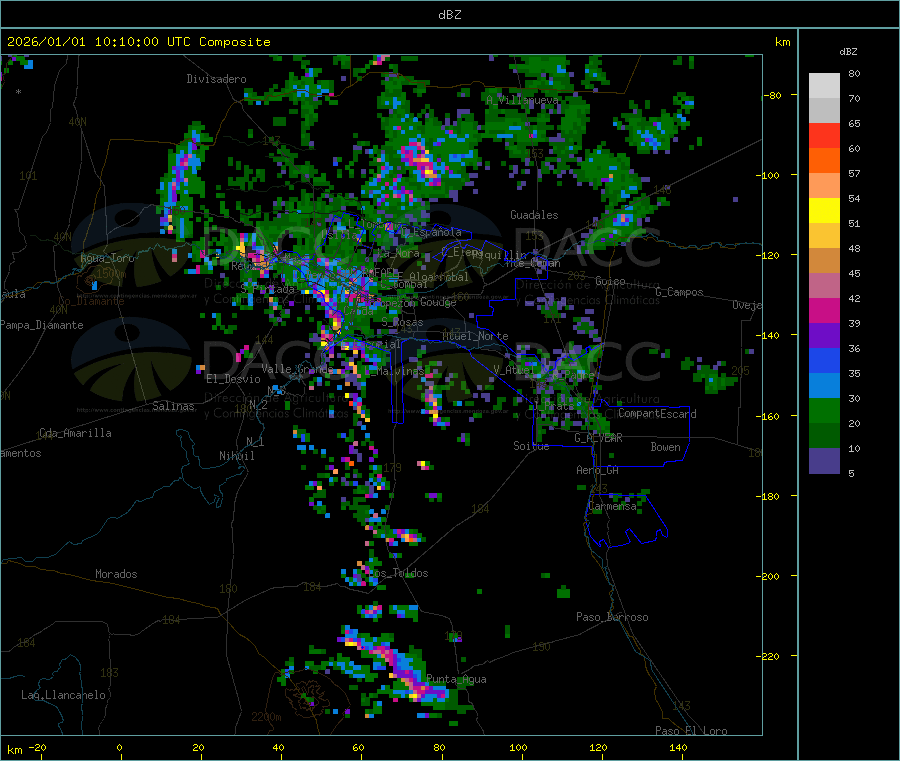Click the Aero_GA location label
Image resolution: width=900 pixels, height=761 pixels.
click(x=597, y=470)
